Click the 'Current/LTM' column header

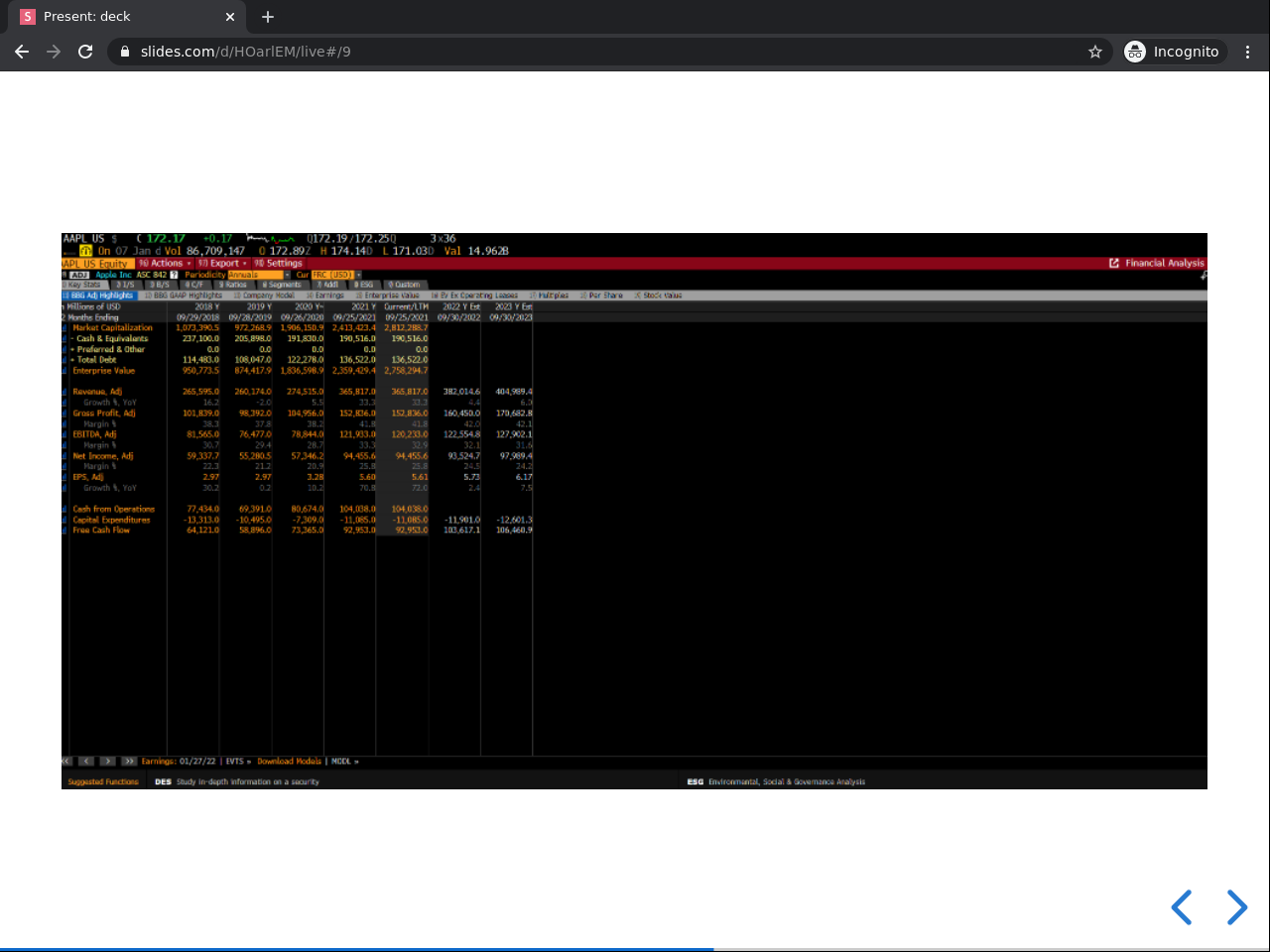click(407, 306)
